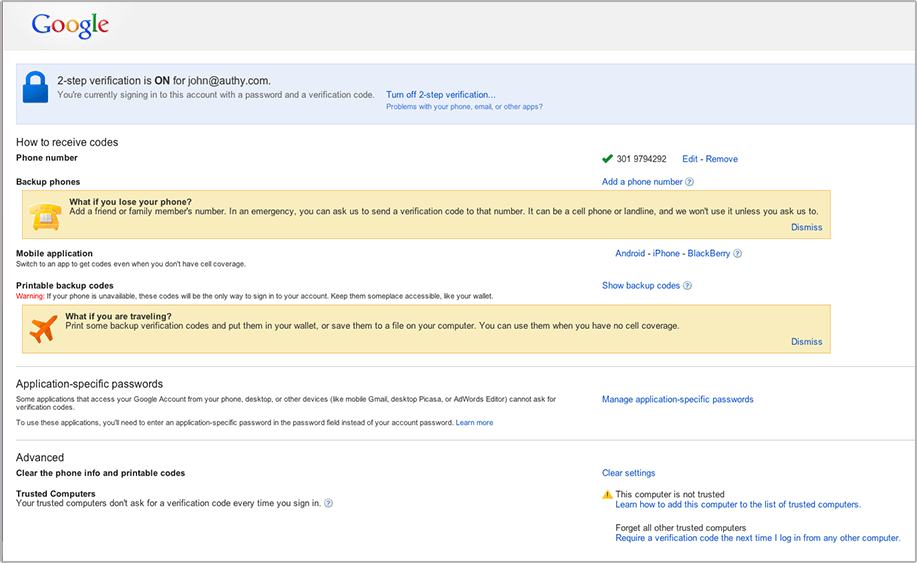Viewport: 917px width, 563px height.
Task: Click the blue padlock icon
Action: (x=36, y=87)
